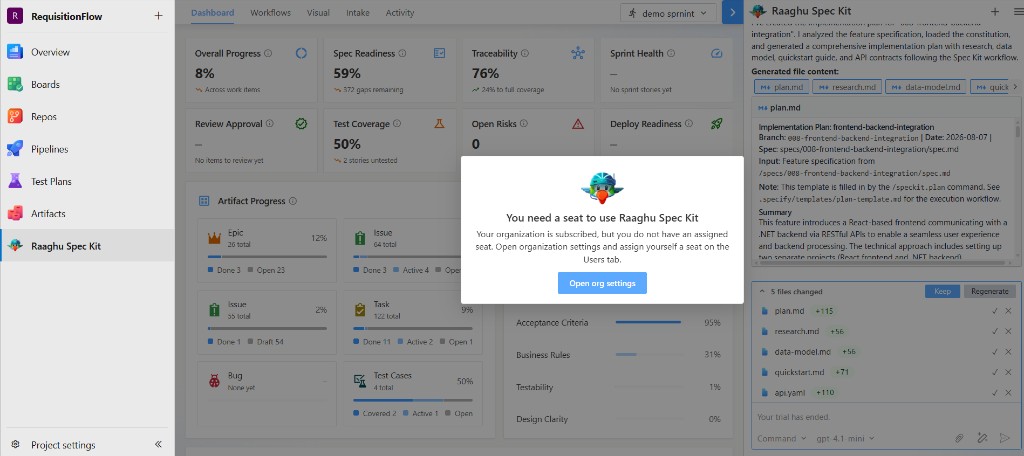Image resolution: width=1024 pixels, height=456 pixels.
Task: Click info icon next to Spec Readiness
Action: click(402, 54)
